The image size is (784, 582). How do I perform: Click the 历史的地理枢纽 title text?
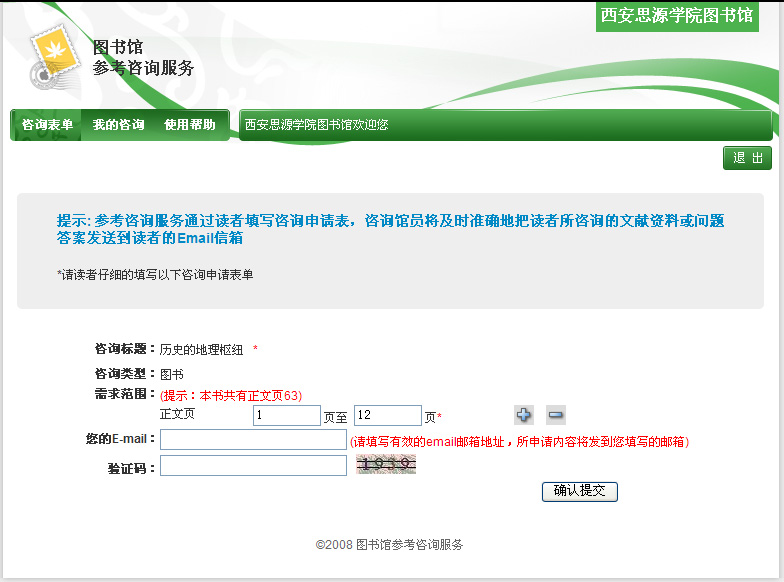tap(201, 350)
